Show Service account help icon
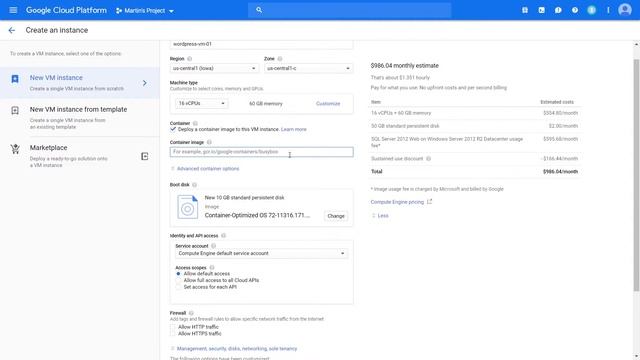The width and height of the screenshot is (640, 360). pos(213,246)
